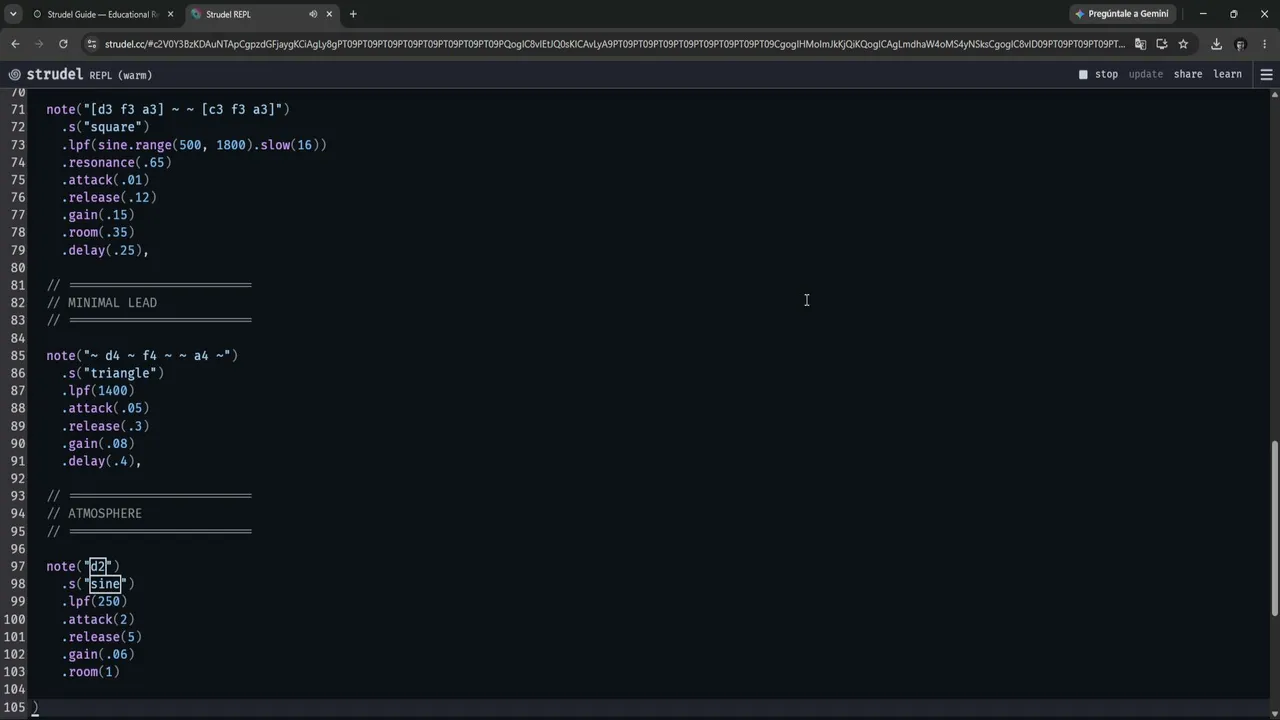This screenshot has width=1280, height=720.
Task: Click the highlighted d2 note value
Action: click(97, 566)
